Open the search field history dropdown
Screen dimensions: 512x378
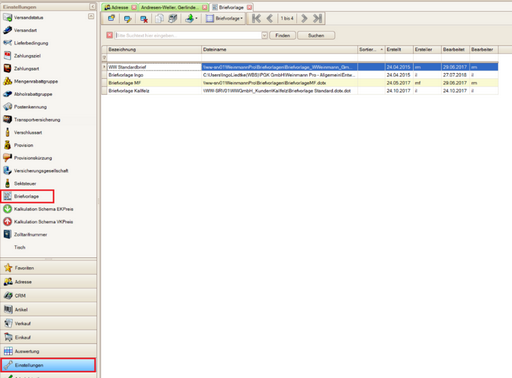264,35
